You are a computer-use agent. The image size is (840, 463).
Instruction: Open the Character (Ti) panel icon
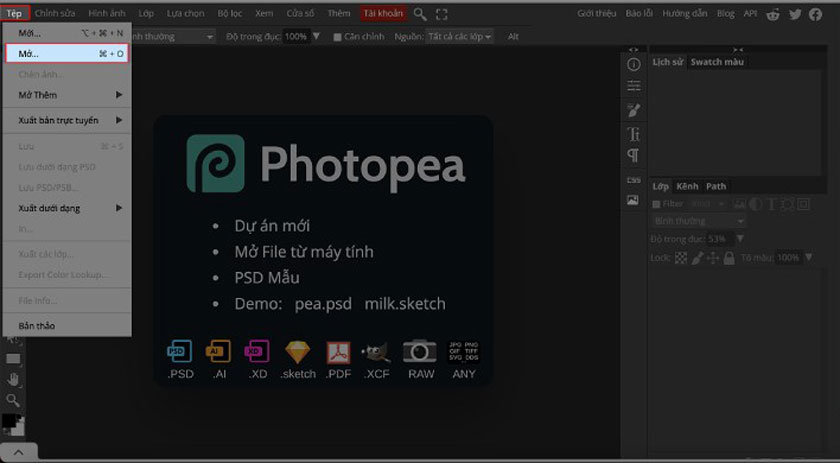[x=633, y=133]
